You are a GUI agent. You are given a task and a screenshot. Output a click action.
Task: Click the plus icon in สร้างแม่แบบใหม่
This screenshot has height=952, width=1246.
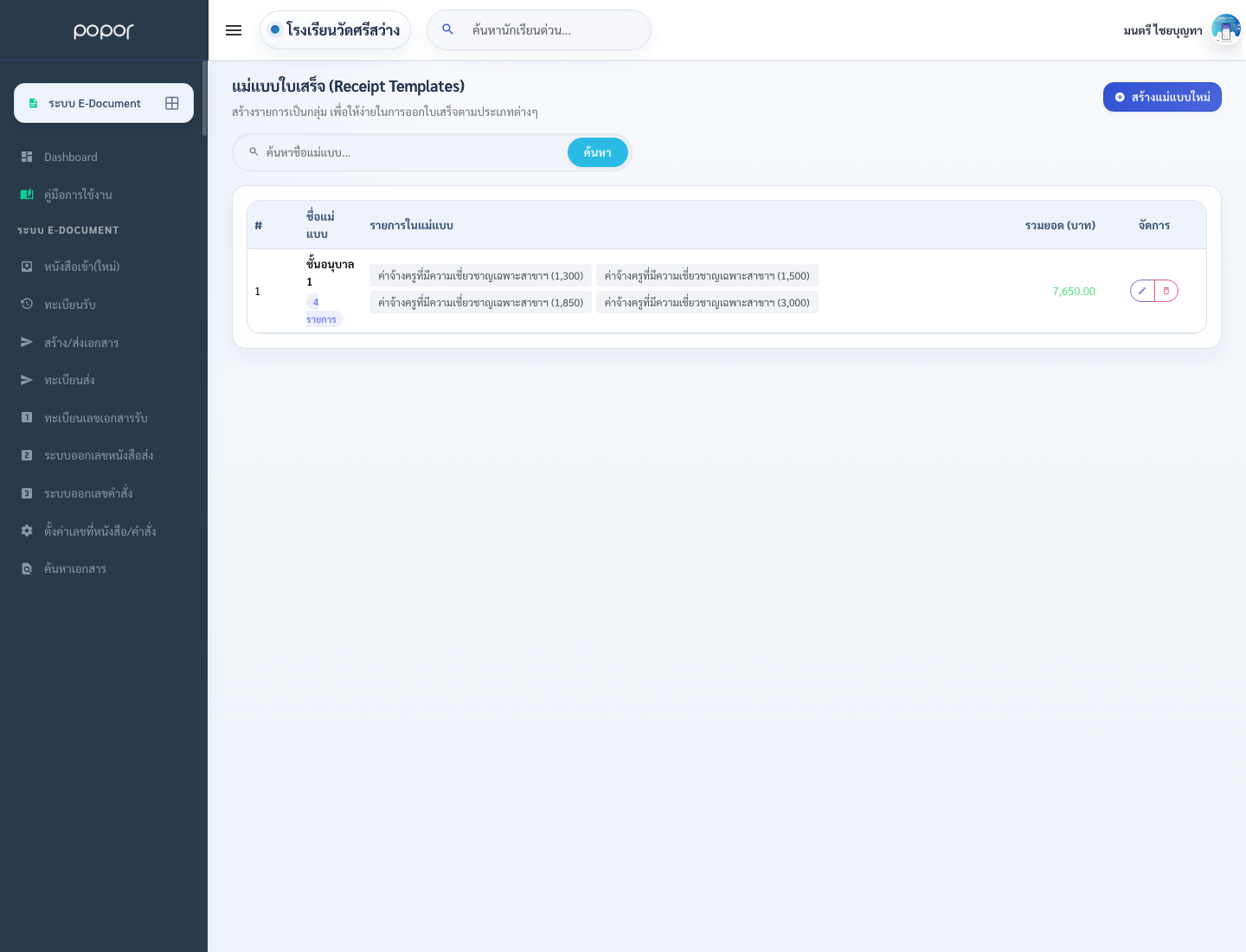tap(1120, 97)
